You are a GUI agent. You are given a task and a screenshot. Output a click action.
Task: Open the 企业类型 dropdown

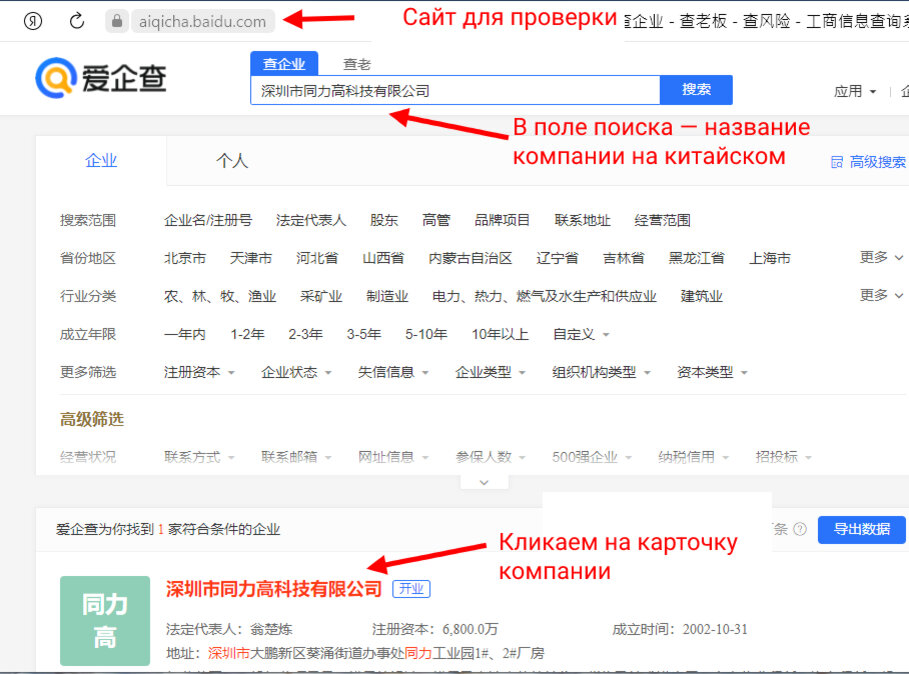[x=490, y=372]
